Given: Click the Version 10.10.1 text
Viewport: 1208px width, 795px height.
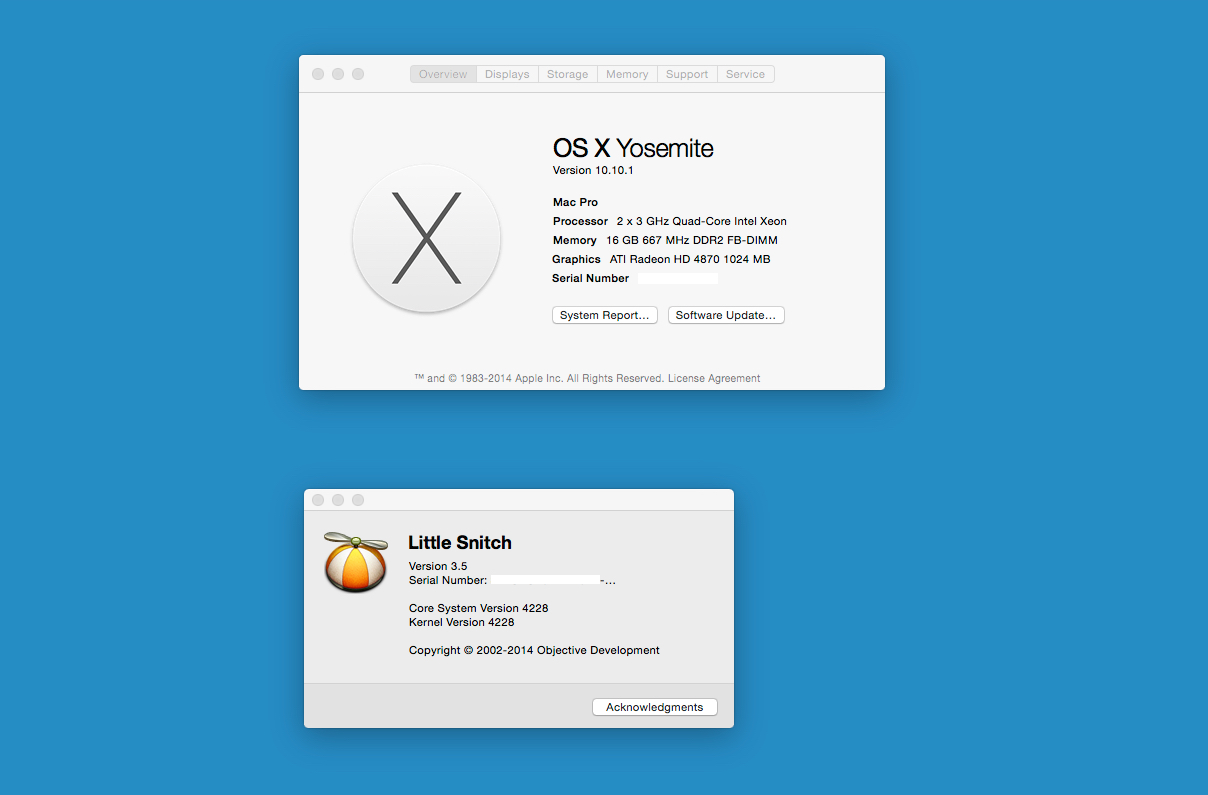Looking at the screenshot, I should [x=593, y=170].
